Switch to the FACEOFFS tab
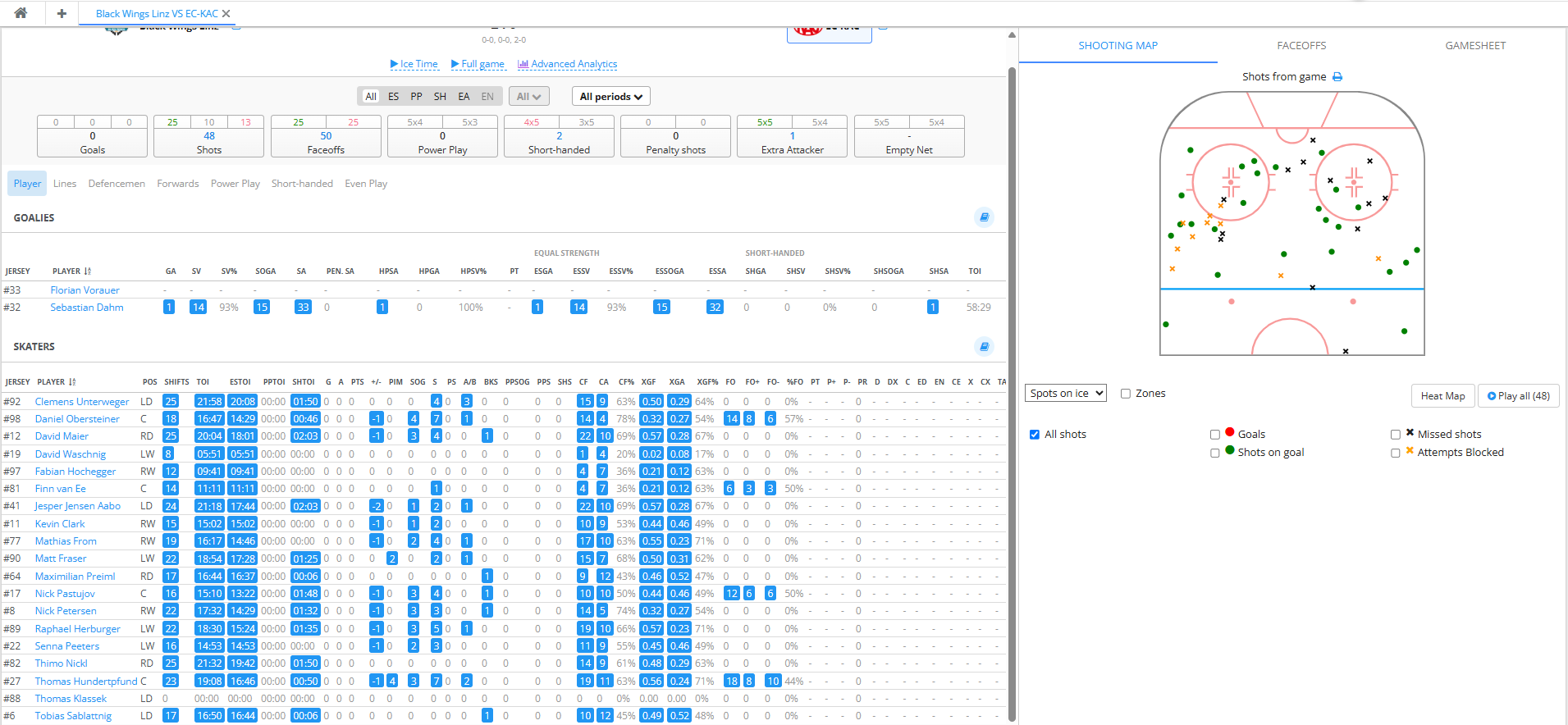 pyautogui.click(x=1301, y=46)
